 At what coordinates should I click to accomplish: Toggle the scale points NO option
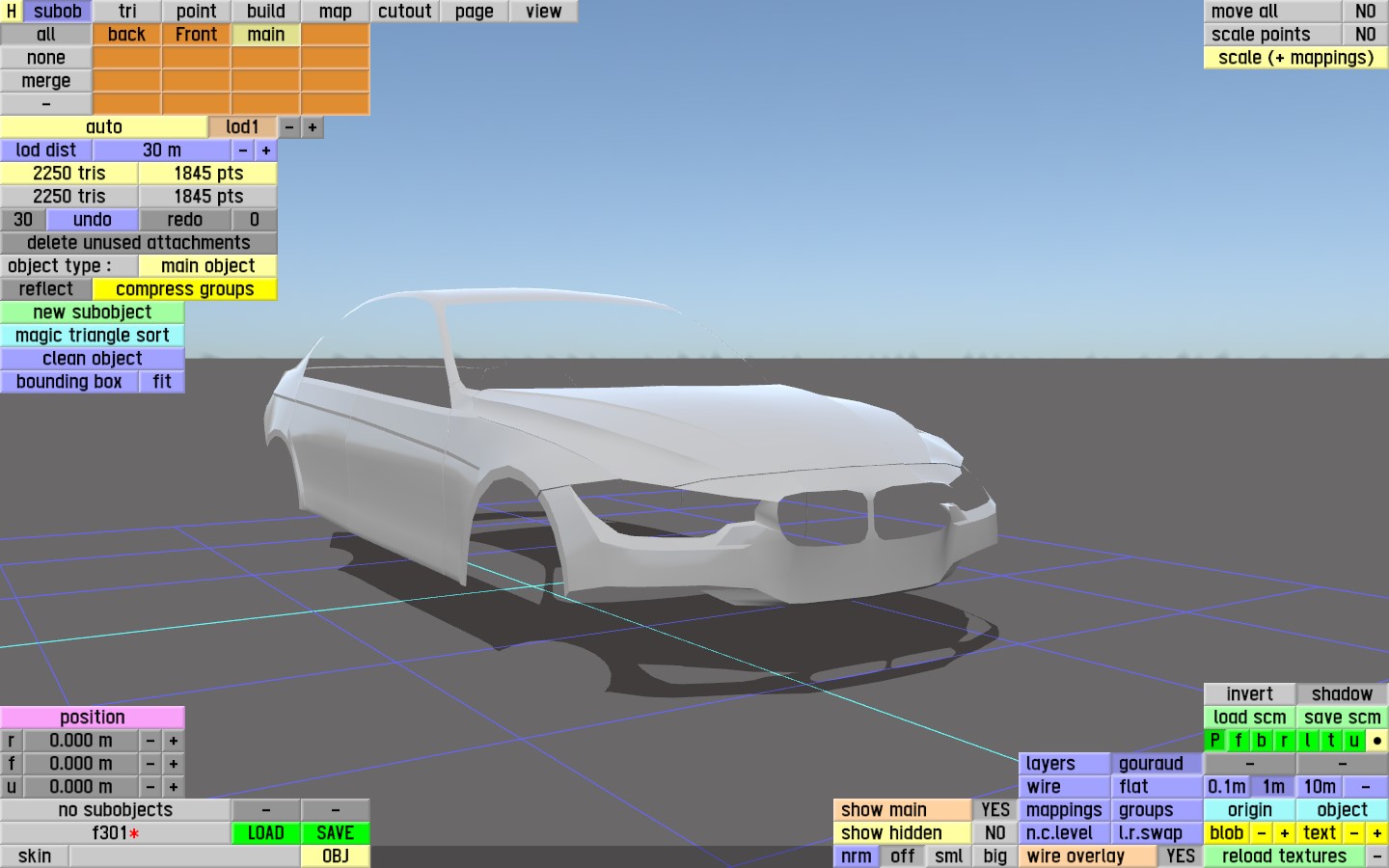click(1366, 35)
